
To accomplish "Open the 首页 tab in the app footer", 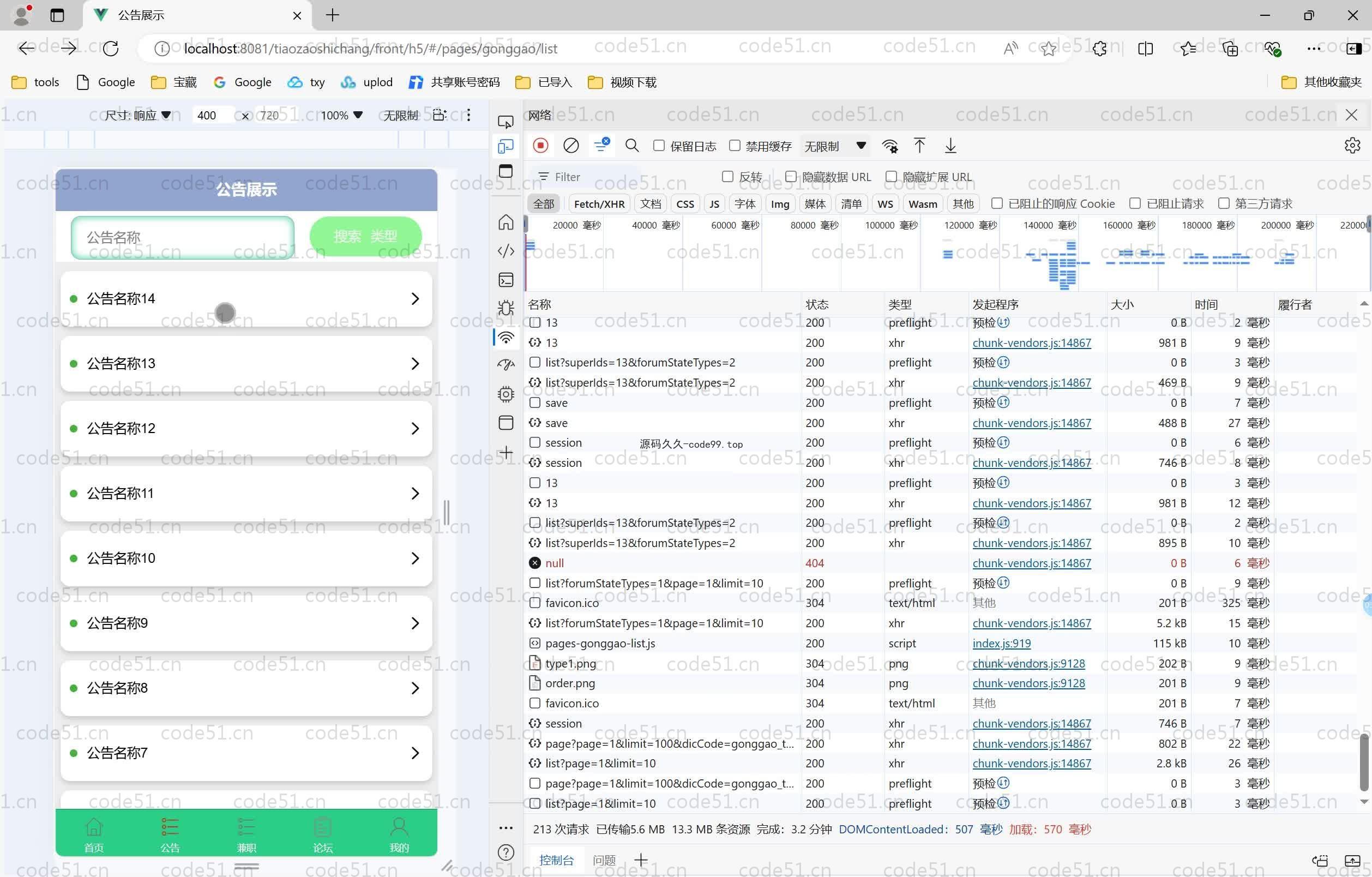I will [94, 836].
